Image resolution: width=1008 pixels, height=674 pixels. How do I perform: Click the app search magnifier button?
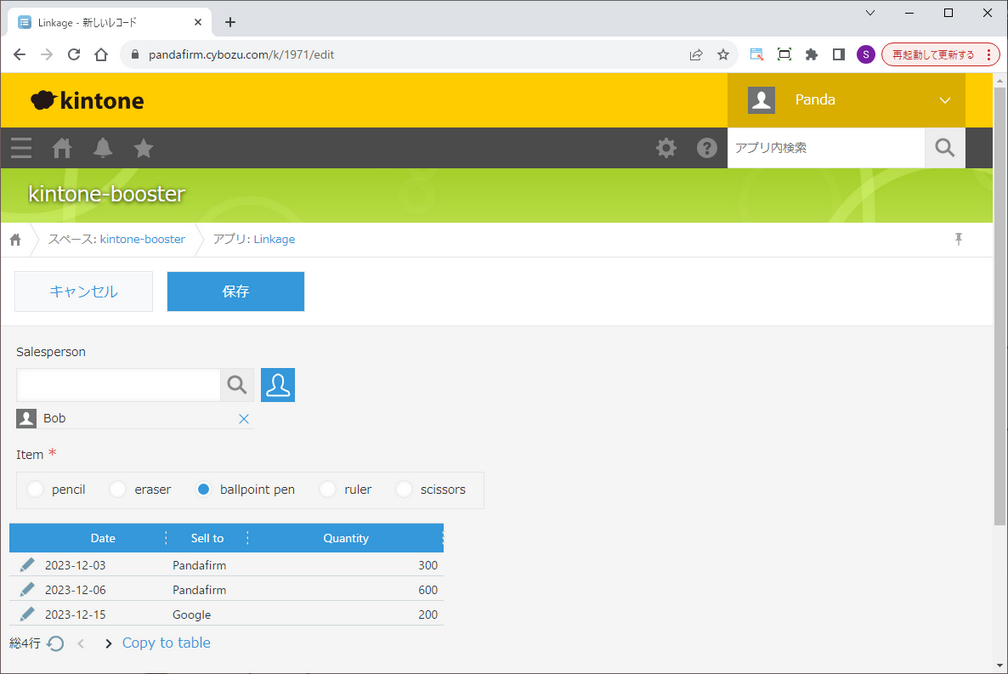944,148
